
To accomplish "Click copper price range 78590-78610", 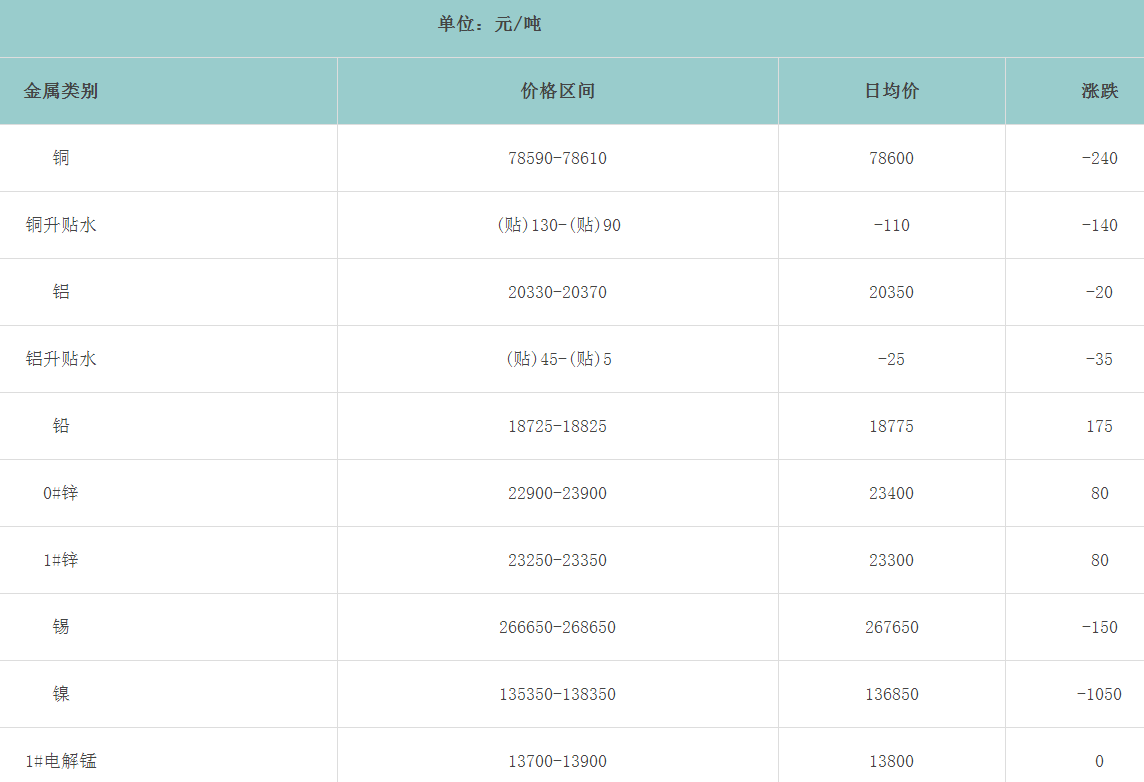I will (x=557, y=158).
